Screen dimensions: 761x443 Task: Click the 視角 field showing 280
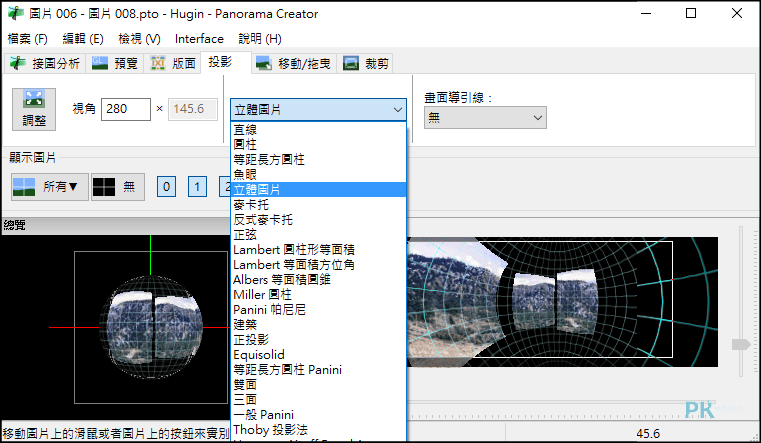click(x=126, y=109)
